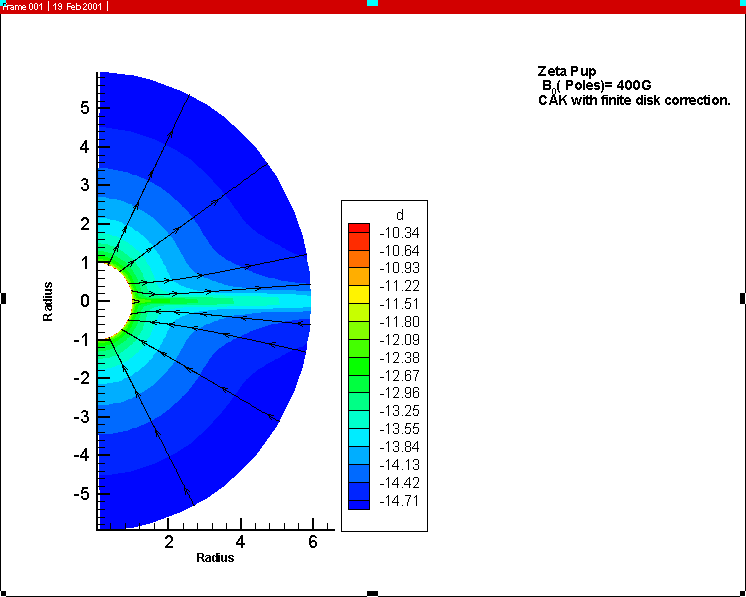Select the horizontal 'Radius' axis title
Viewport: 746px width, 597px height.
pyautogui.click(x=215, y=557)
